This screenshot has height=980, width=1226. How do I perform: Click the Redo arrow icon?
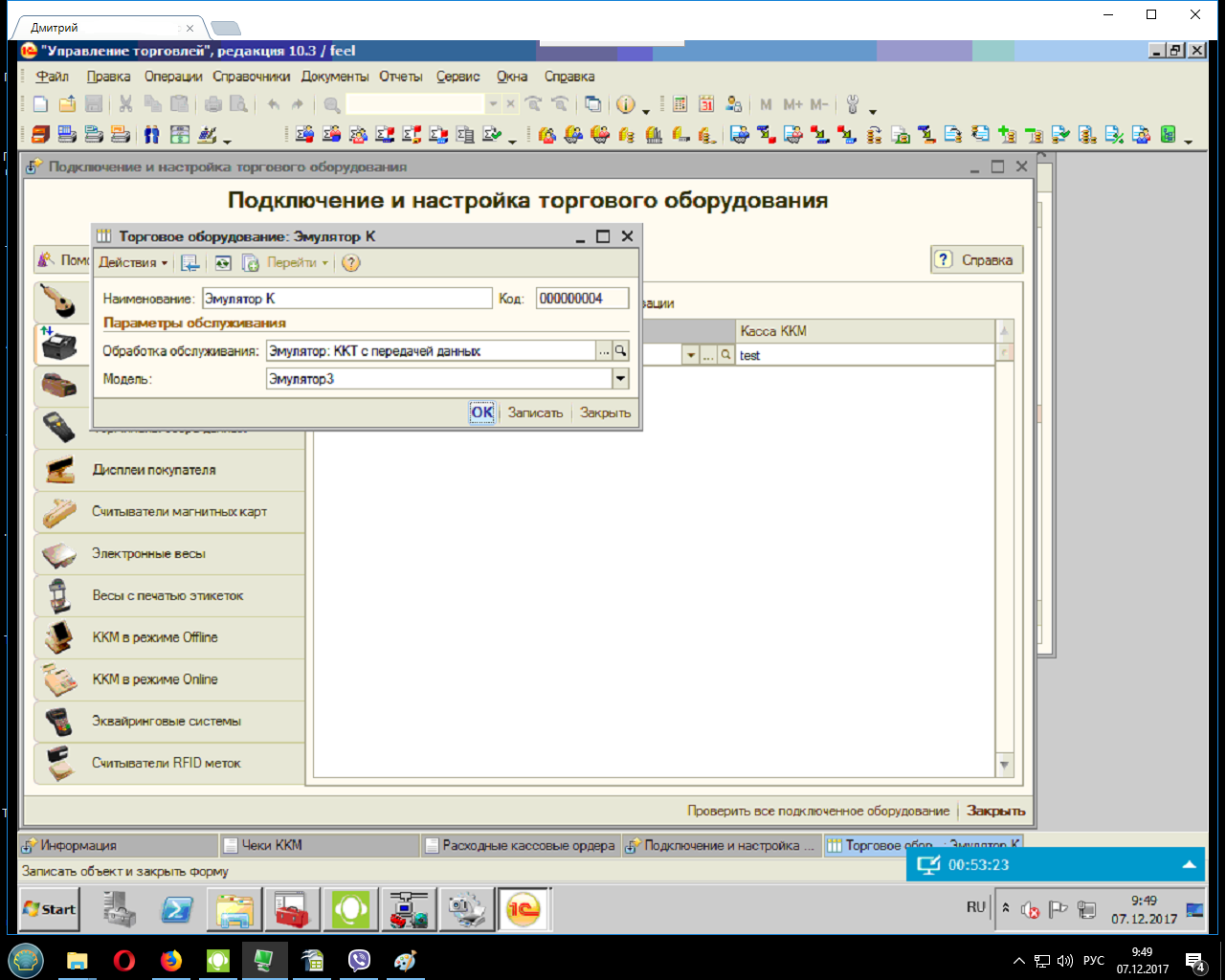[298, 104]
